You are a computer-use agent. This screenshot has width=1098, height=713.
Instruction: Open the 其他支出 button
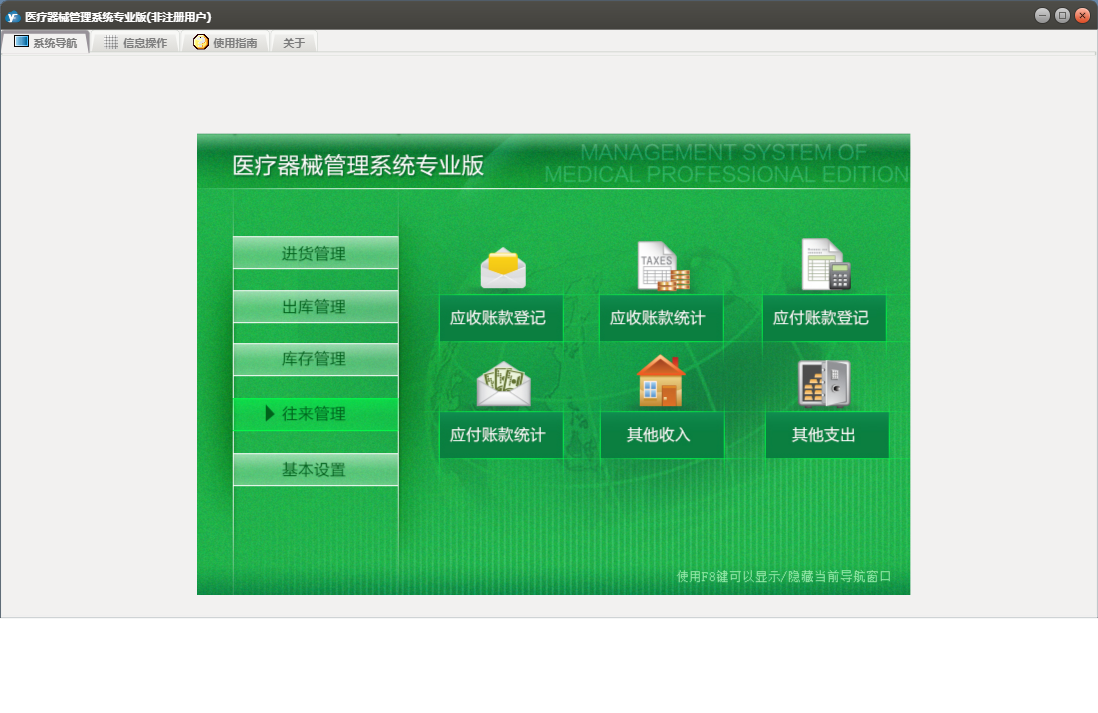[827, 435]
